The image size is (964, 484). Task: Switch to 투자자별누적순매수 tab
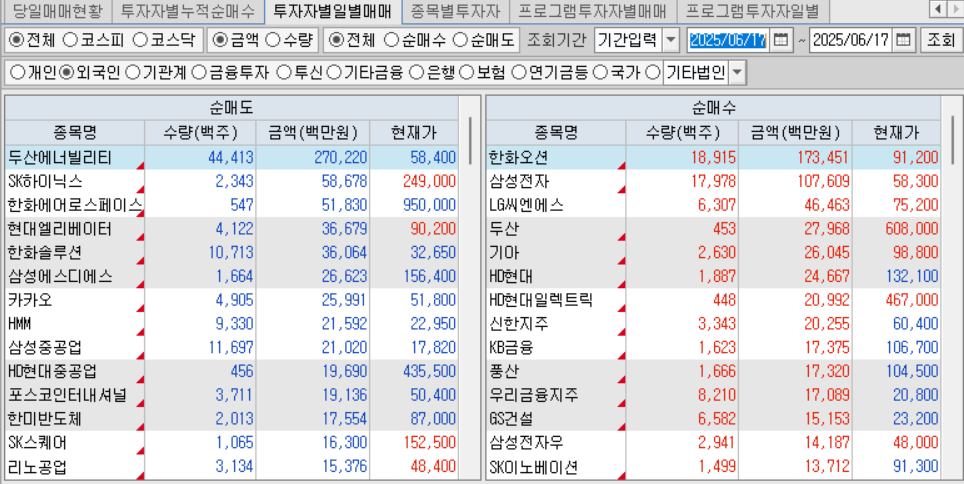[x=187, y=10]
